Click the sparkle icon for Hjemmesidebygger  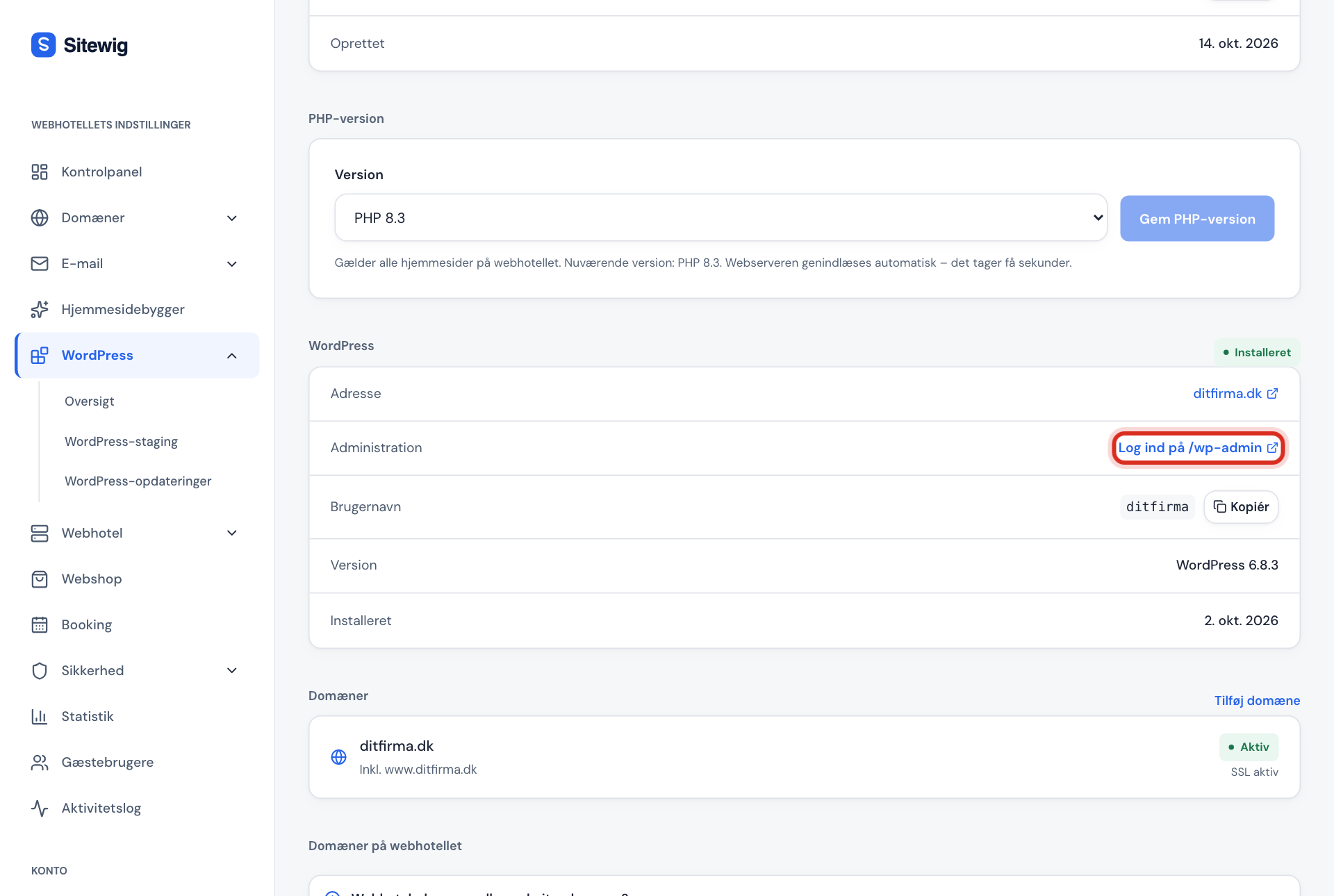click(40, 309)
